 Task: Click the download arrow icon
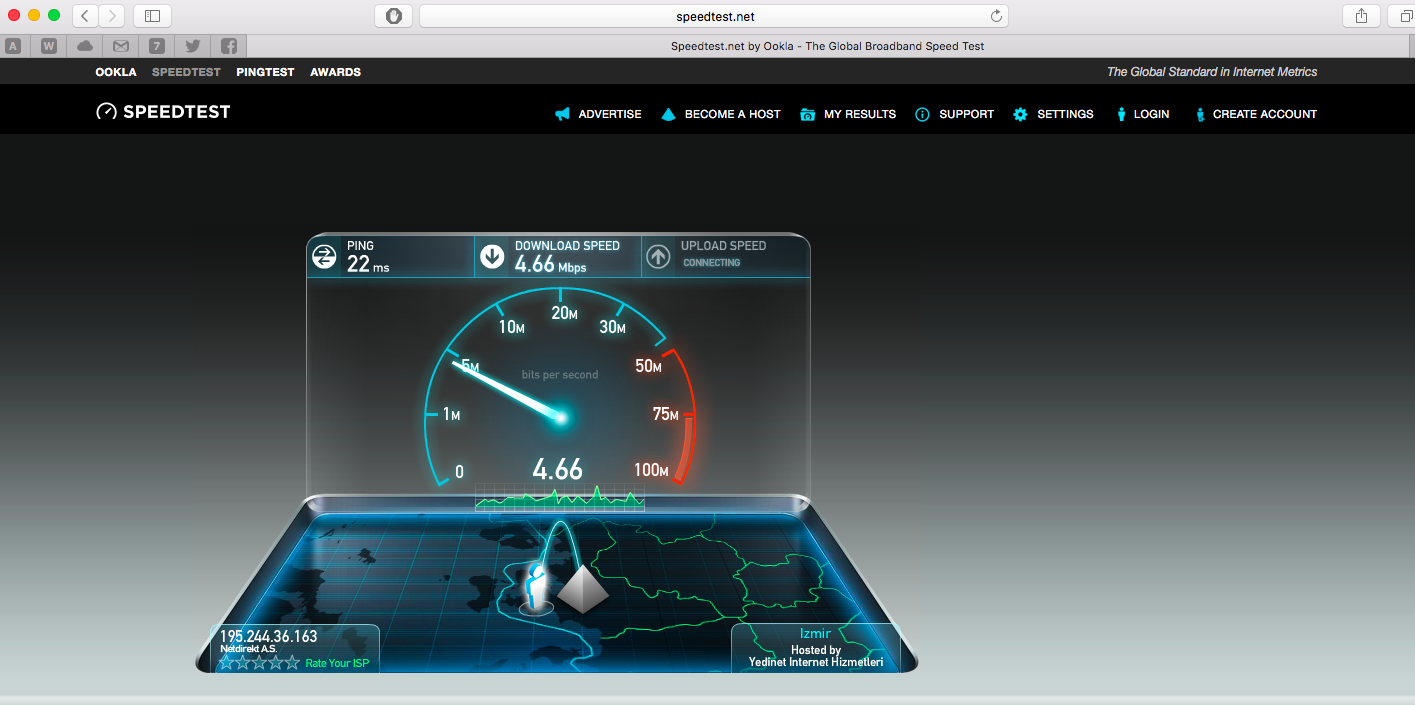(x=492, y=257)
